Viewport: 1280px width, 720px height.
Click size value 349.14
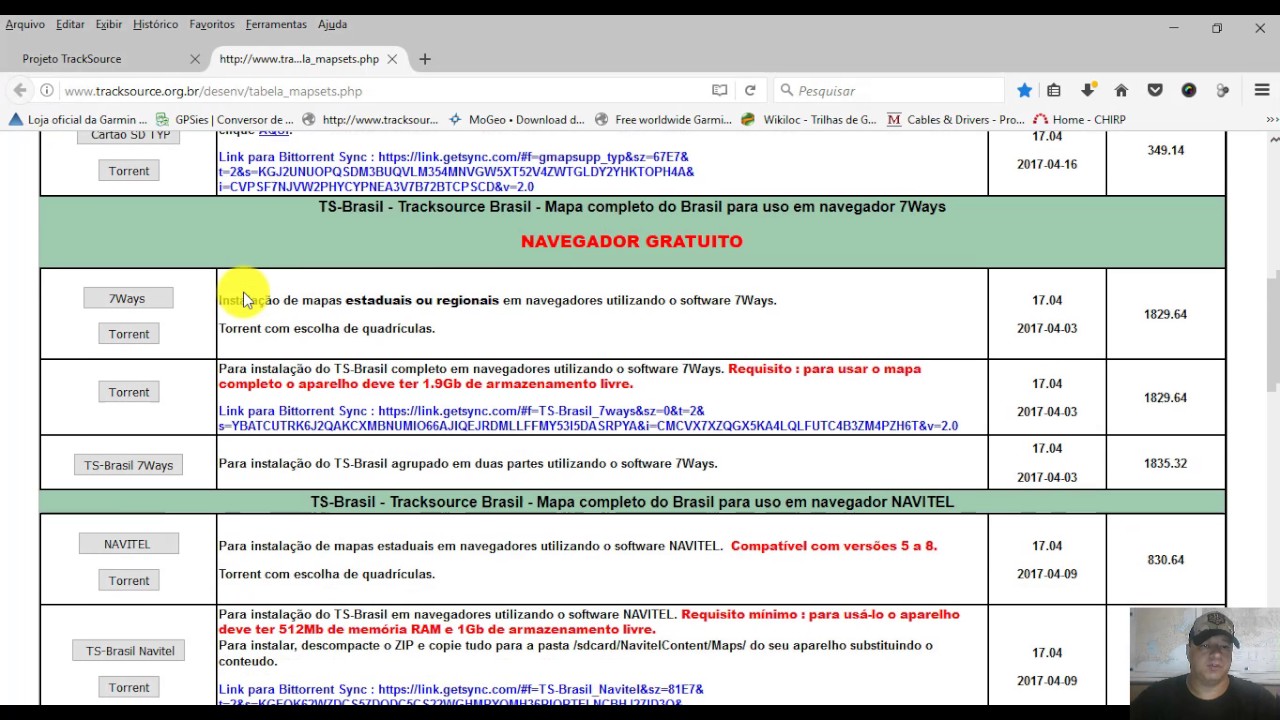(1165, 150)
